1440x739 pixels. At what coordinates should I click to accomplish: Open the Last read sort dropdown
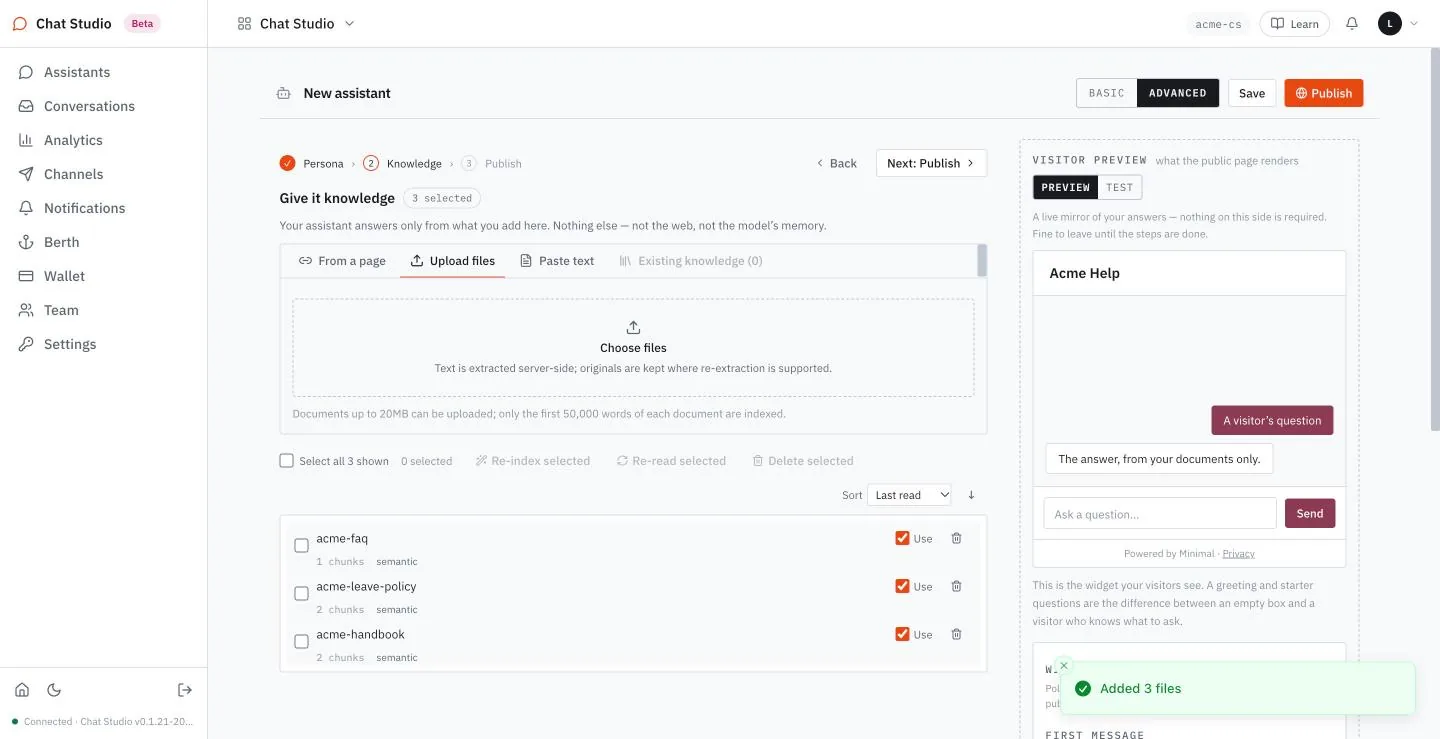coord(910,495)
